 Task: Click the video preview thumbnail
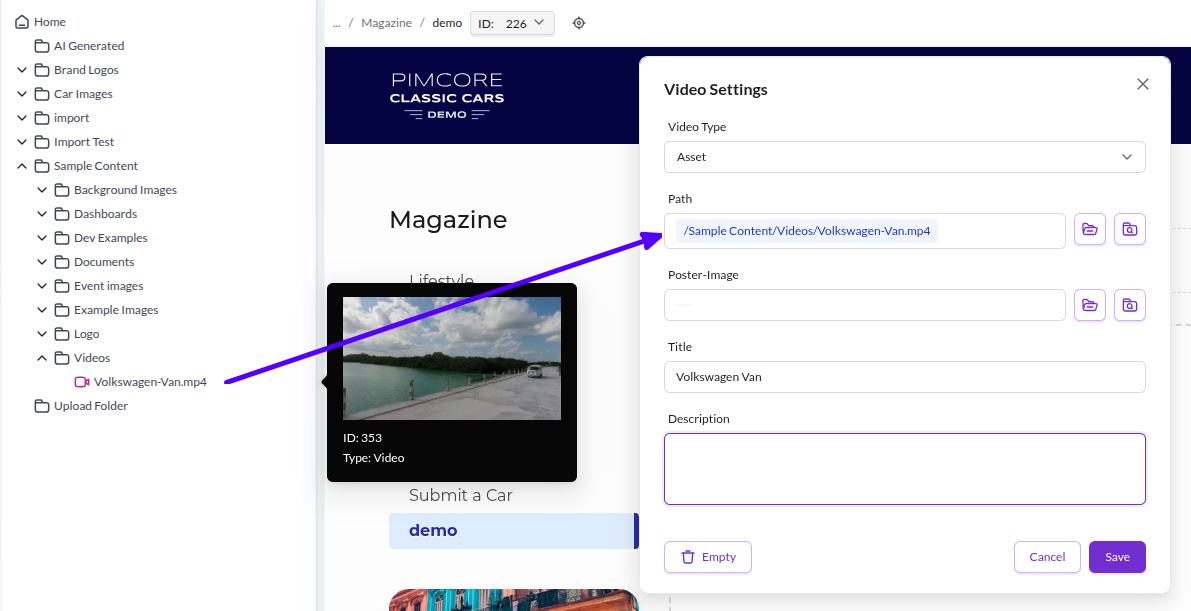point(452,358)
